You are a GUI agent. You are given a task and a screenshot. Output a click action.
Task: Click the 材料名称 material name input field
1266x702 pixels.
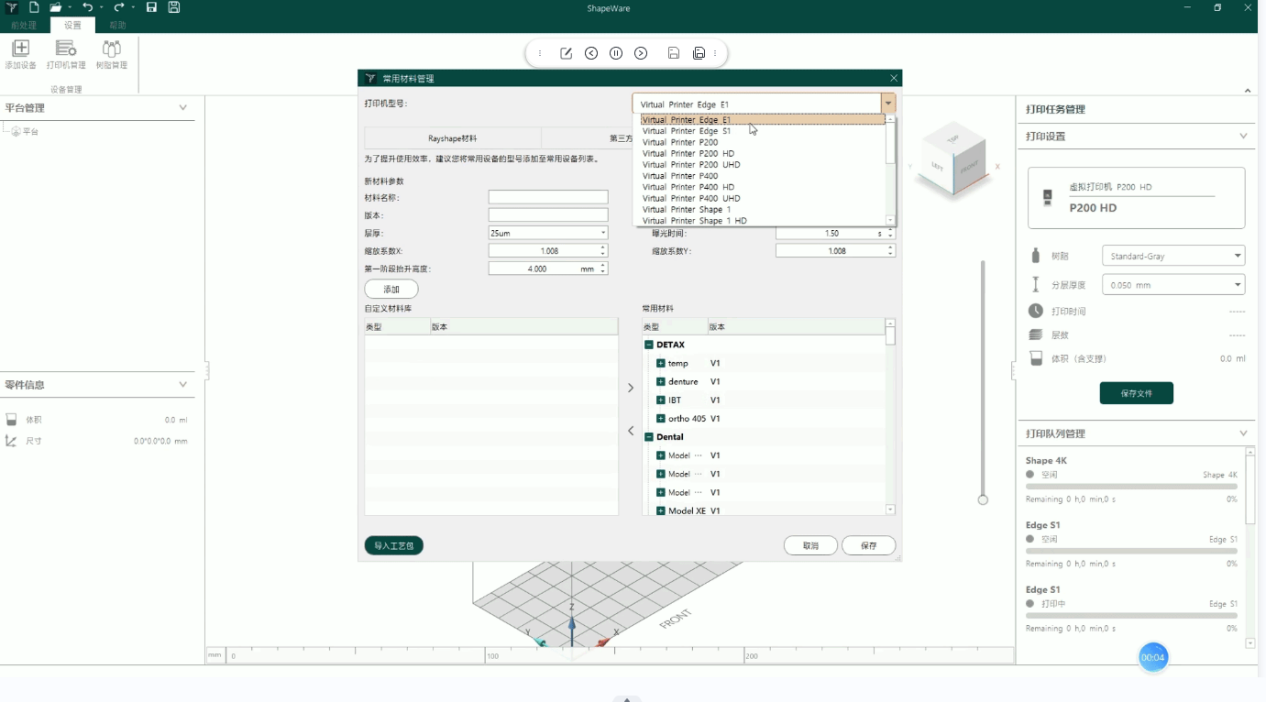[548, 198]
